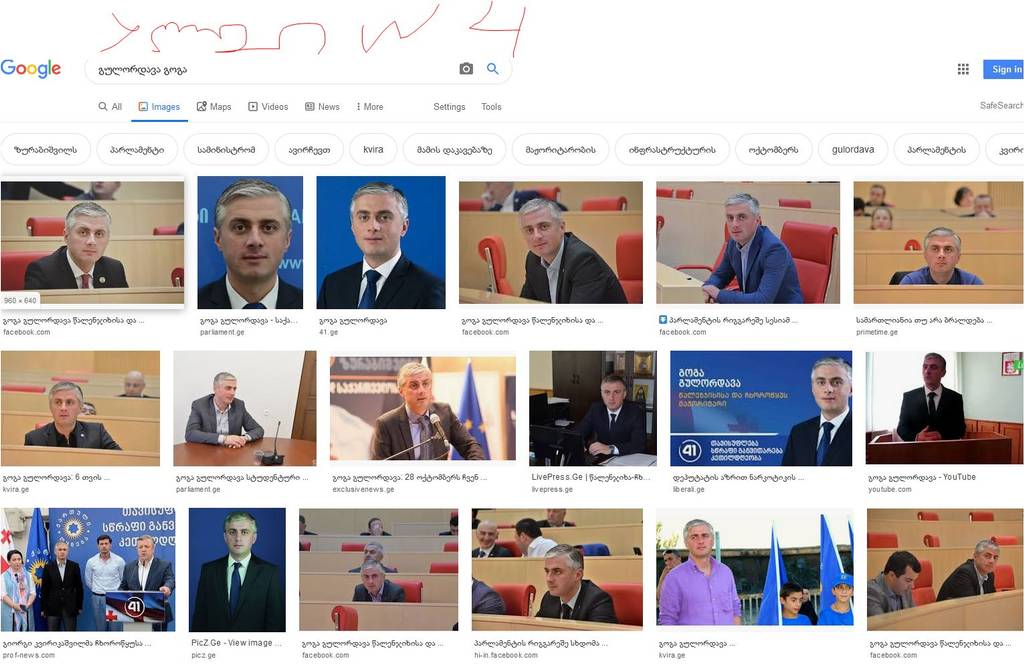The height and width of the screenshot is (669, 1024).
Task: Click the camera search-by-image icon
Action: [466, 69]
